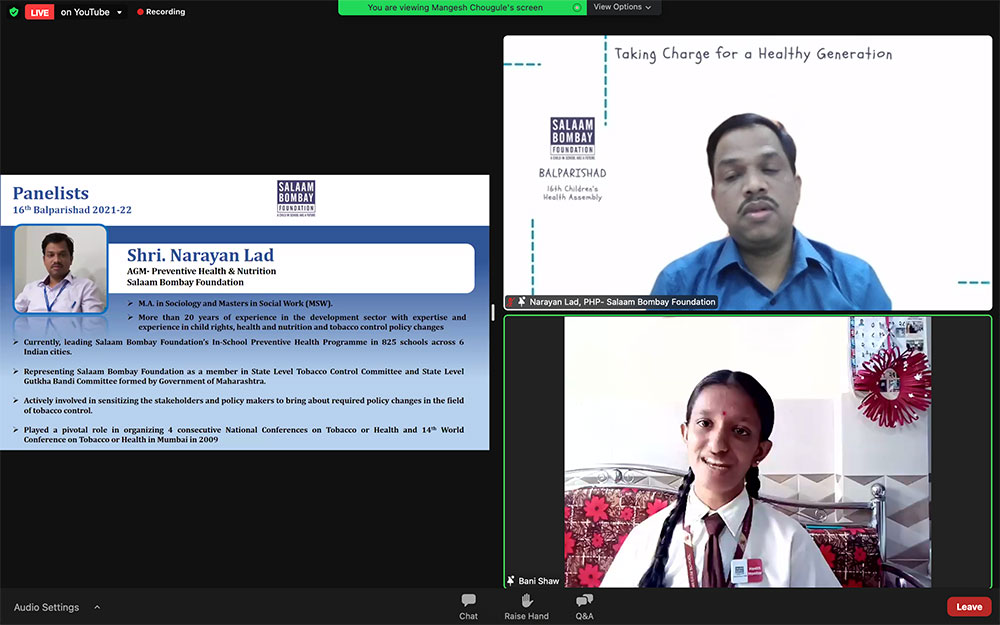Viewport: 1000px width, 625px height.
Task: Click the green screen-viewing banner text
Action: point(455,8)
